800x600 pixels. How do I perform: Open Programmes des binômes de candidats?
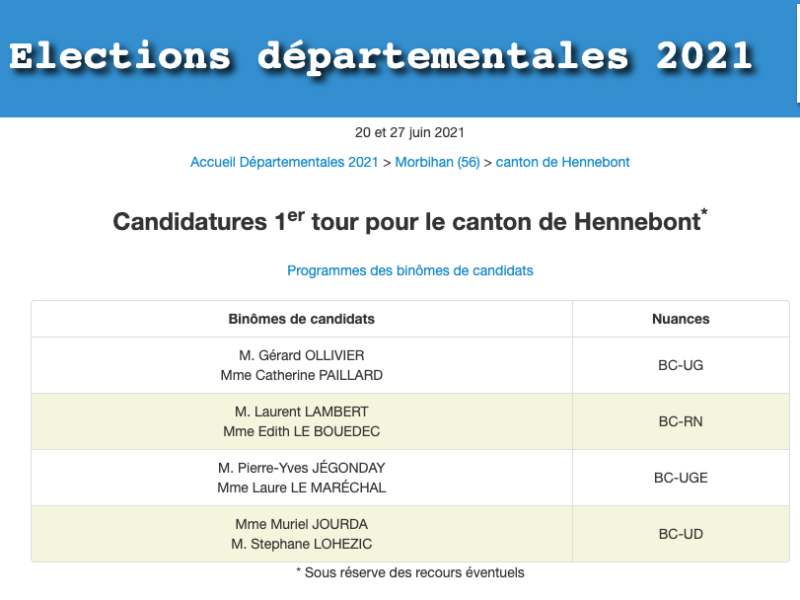pos(410,270)
